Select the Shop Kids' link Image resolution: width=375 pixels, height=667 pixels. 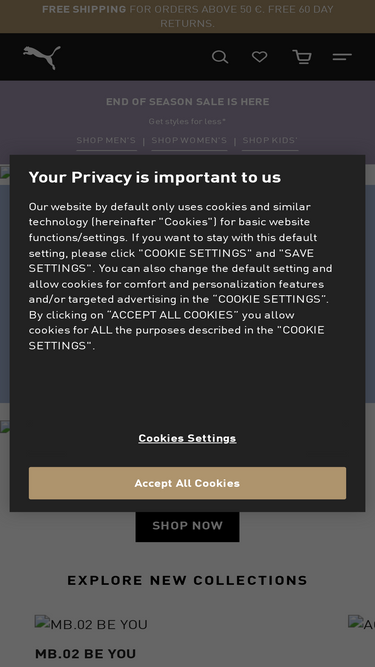tap(270, 141)
